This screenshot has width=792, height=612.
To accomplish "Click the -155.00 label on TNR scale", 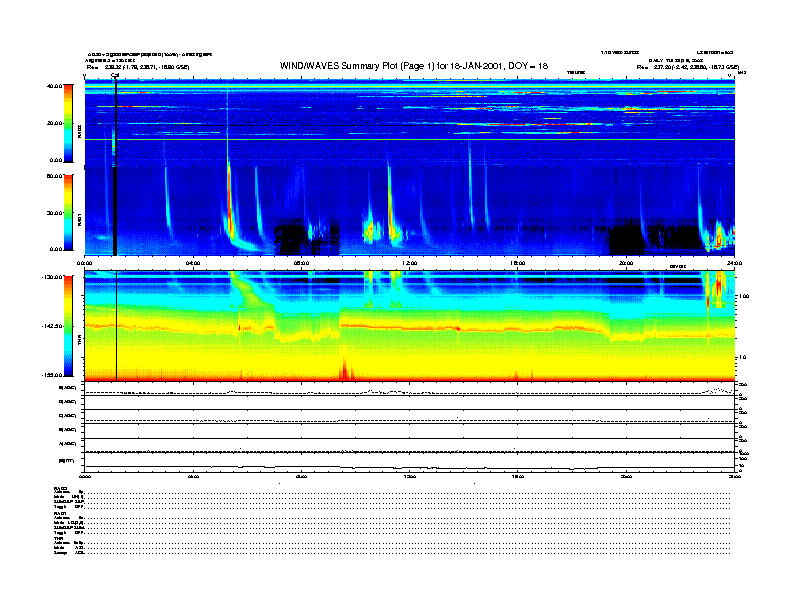I will pyautogui.click(x=52, y=375).
